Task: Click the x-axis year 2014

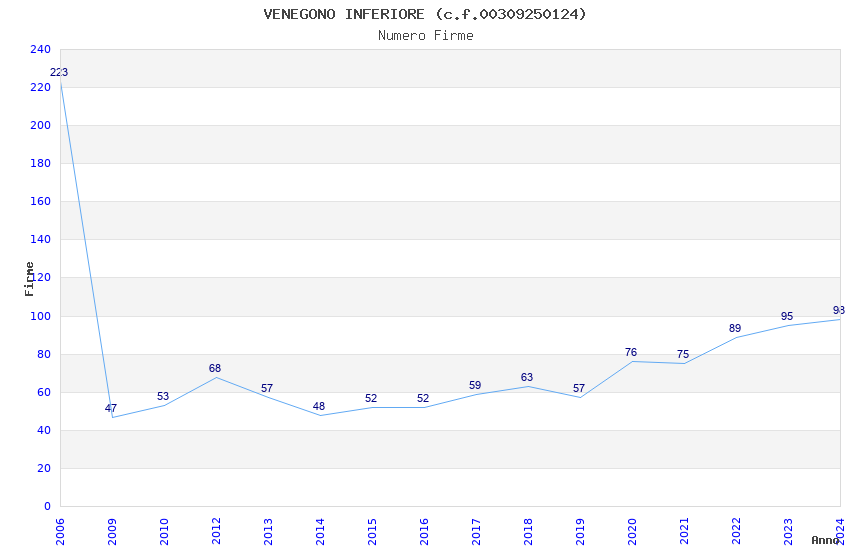Action: (320, 532)
